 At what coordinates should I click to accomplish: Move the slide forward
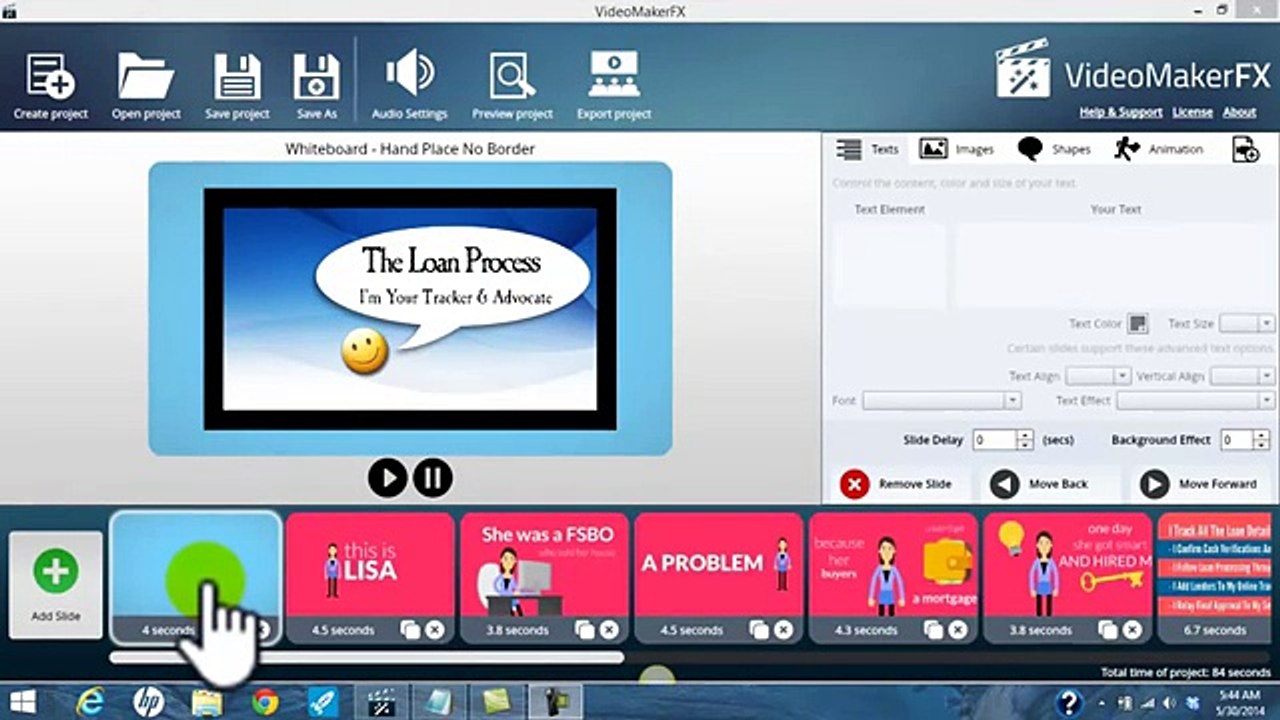(x=1200, y=485)
